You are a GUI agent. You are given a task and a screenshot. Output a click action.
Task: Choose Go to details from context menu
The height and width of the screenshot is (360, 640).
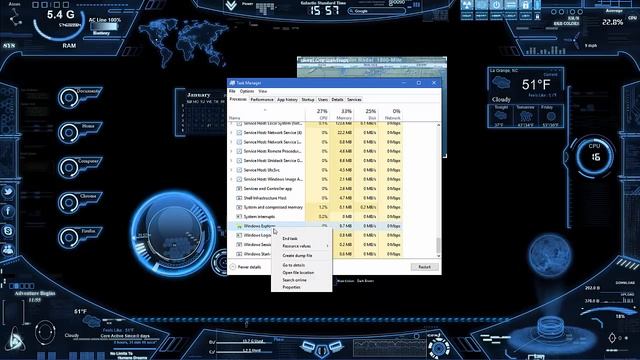(302, 265)
